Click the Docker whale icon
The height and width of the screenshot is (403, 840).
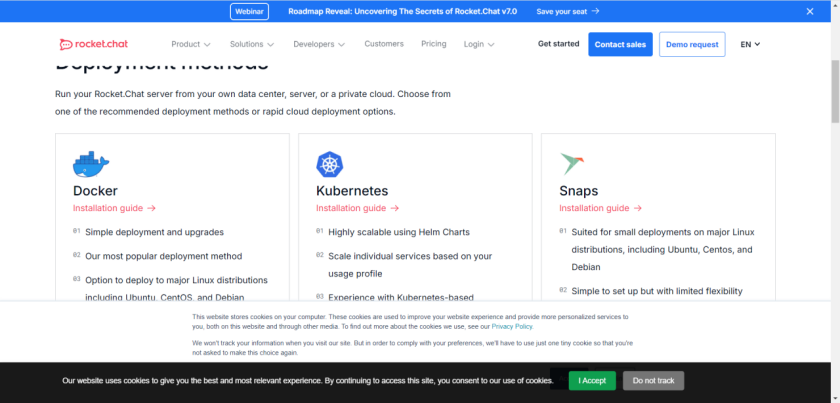tap(90, 164)
